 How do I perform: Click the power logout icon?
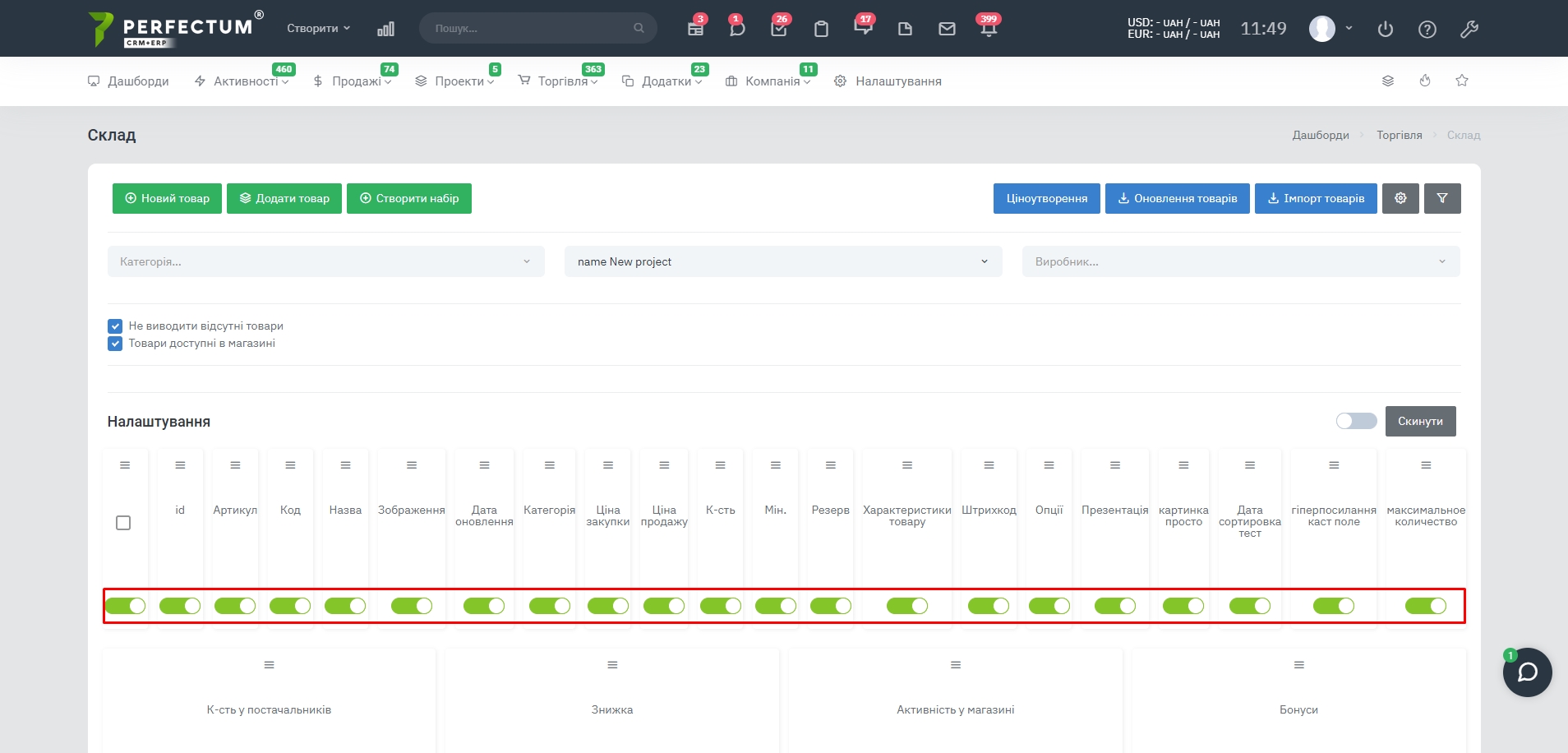pos(1386,30)
